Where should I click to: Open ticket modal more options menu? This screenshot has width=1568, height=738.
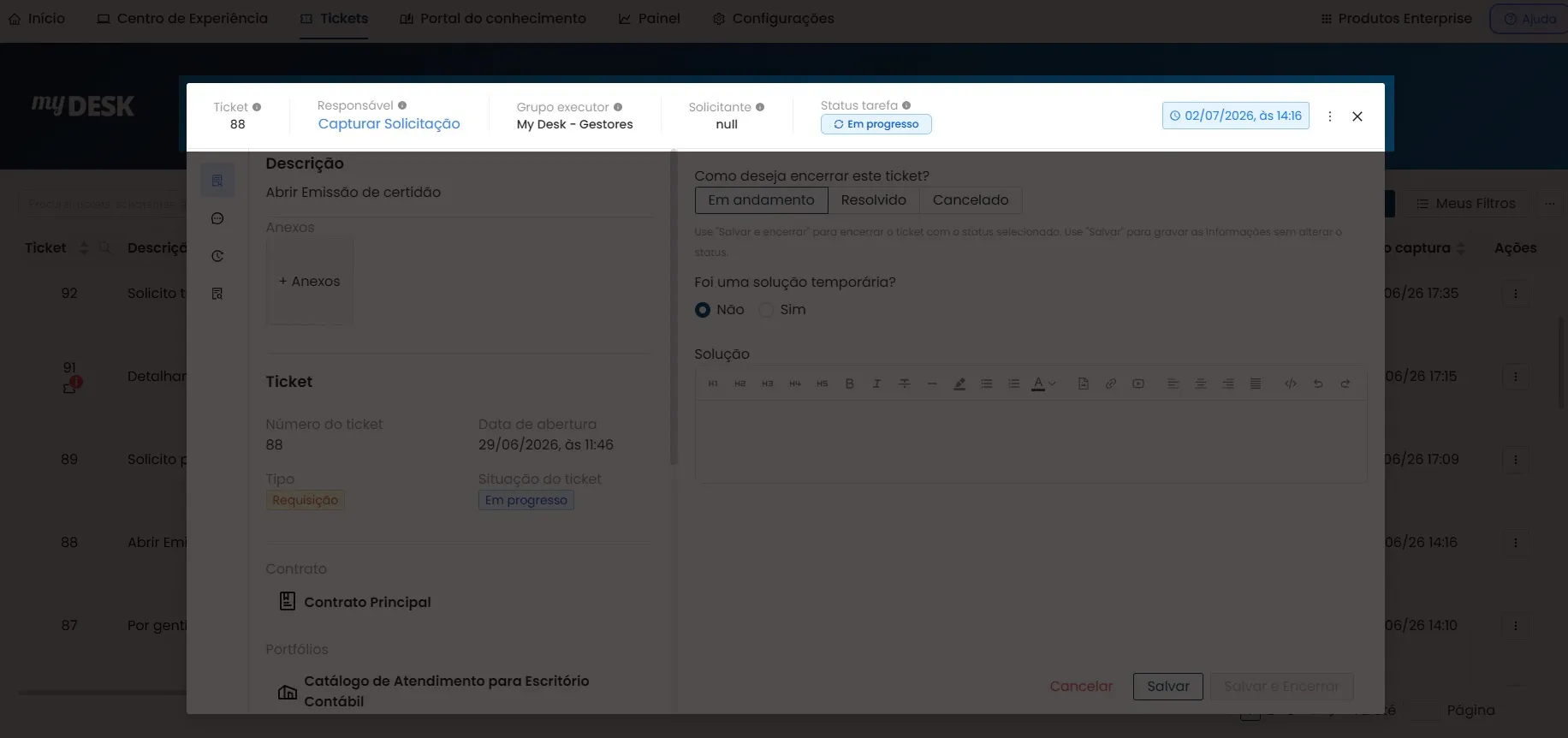1330,116
